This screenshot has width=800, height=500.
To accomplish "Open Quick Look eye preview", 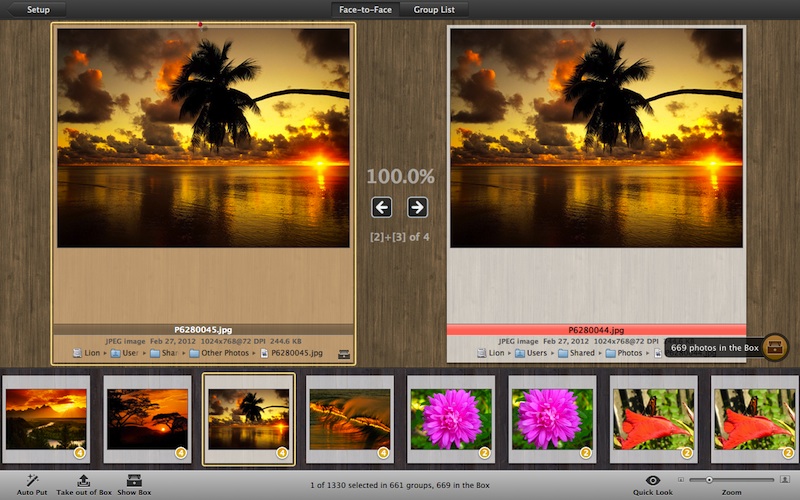I will (653, 481).
